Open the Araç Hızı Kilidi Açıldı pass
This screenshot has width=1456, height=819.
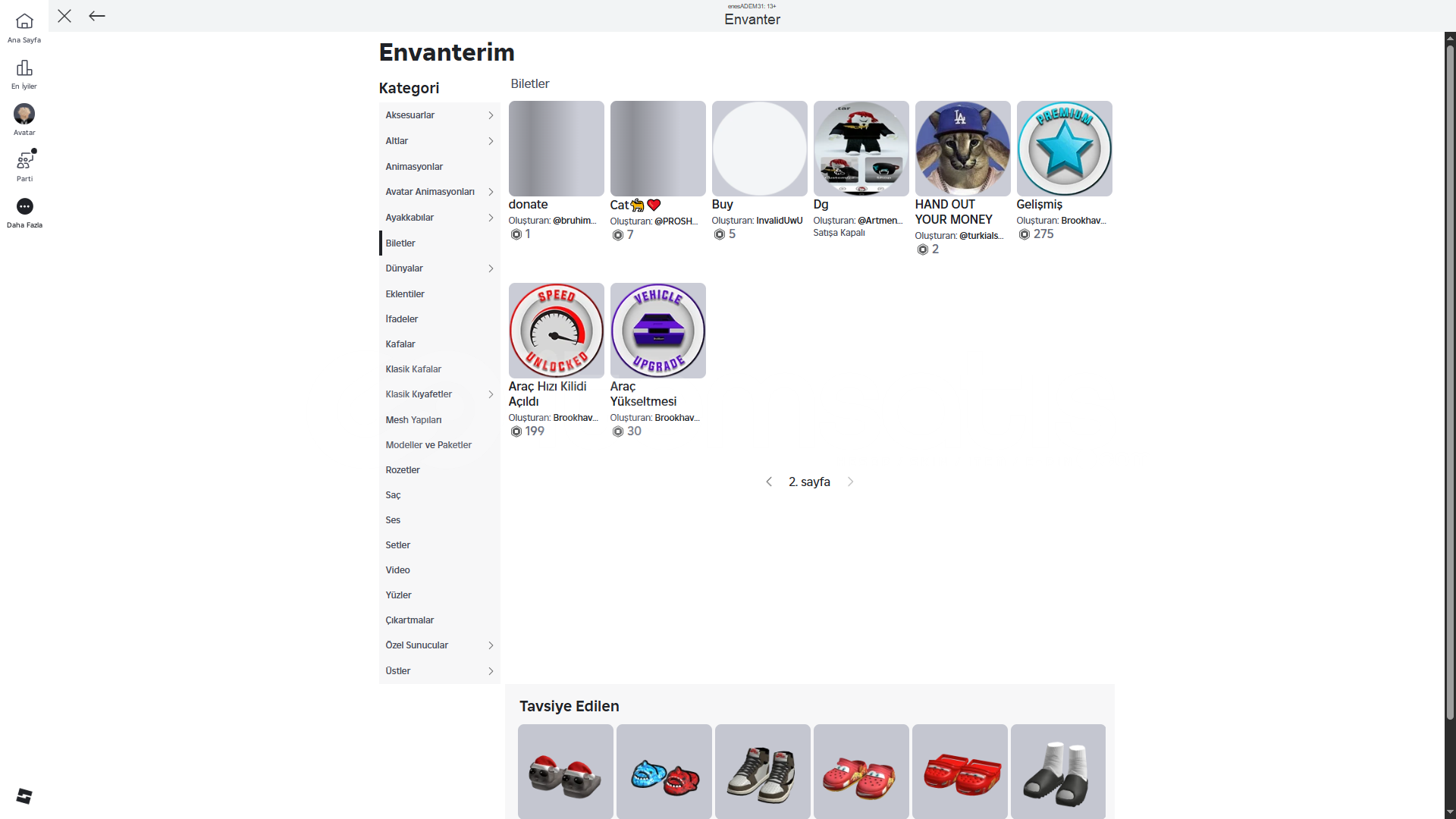coord(548,394)
